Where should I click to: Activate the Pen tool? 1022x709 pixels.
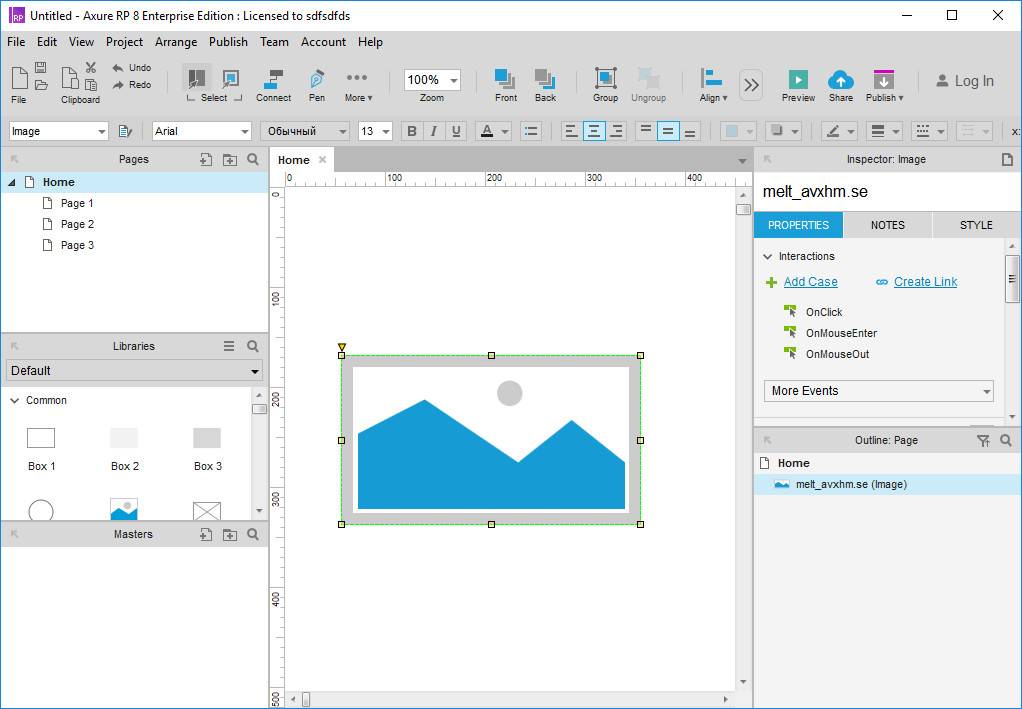pyautogui.click(x=317, y=85)
